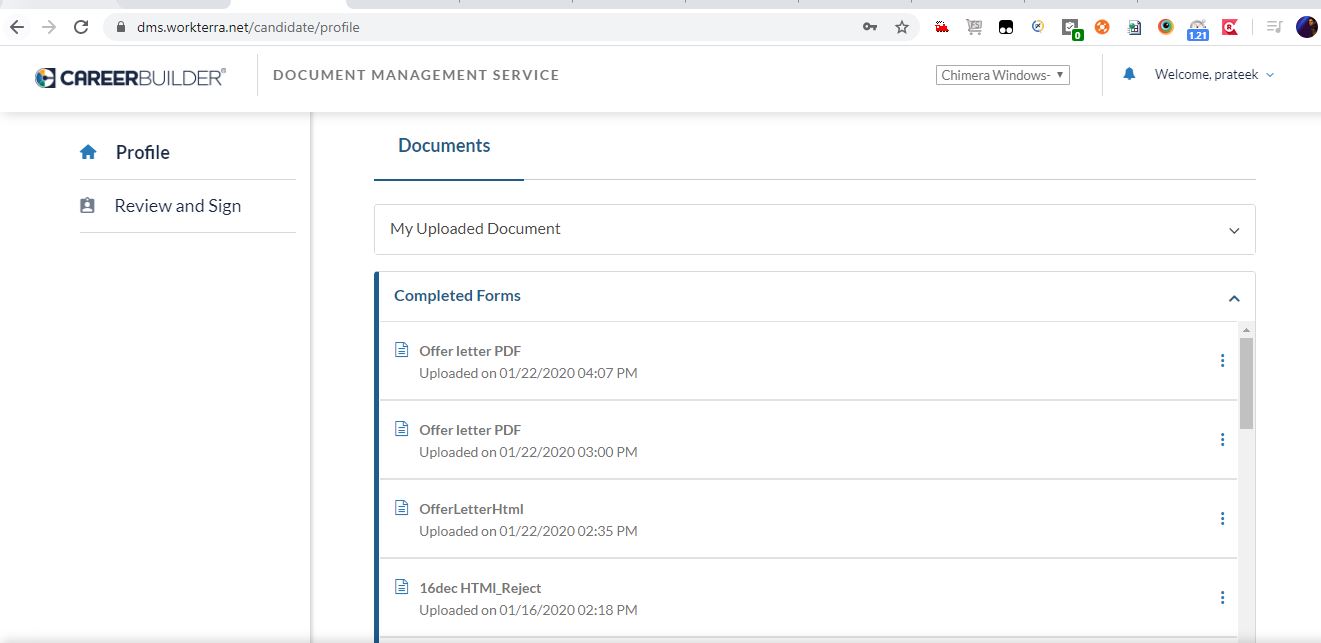Open the Chimera Windows dropdown
The width and height of the screenshot is (1321, 643).
point(1002,75)
